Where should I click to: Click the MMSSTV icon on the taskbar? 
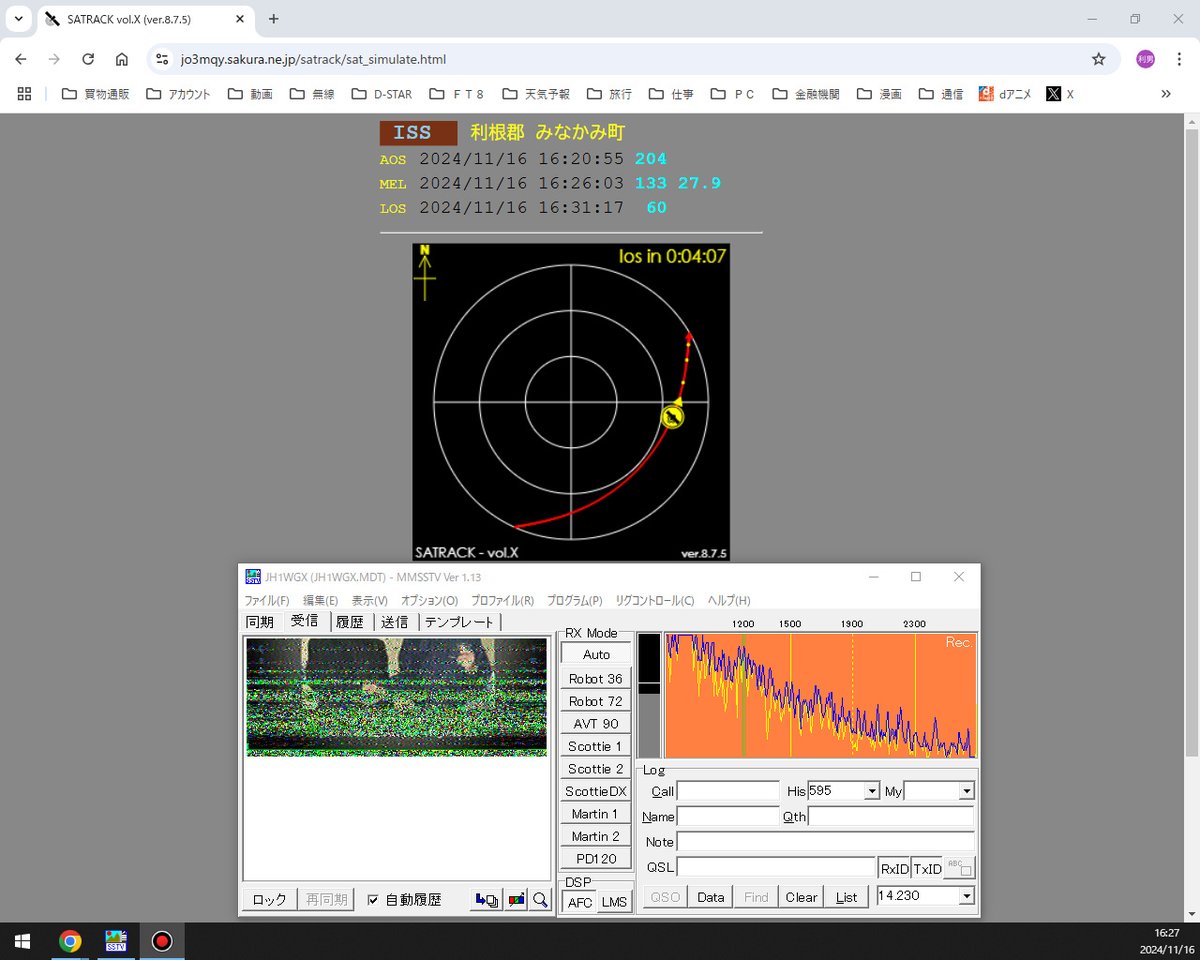[x=116, y=941]
